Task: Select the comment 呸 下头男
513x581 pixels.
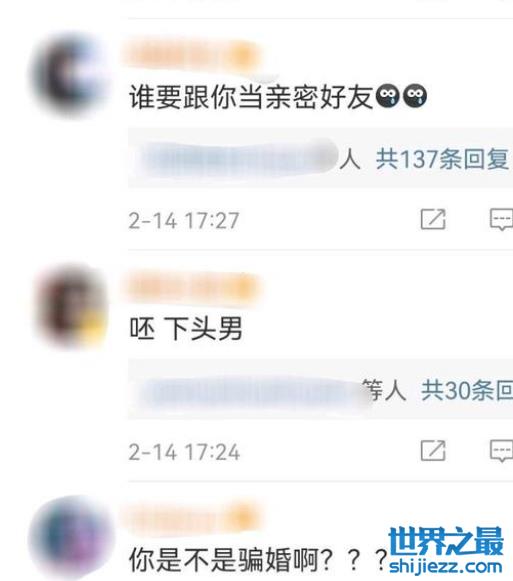Action: pyautogui.click(x=186, y=329)
